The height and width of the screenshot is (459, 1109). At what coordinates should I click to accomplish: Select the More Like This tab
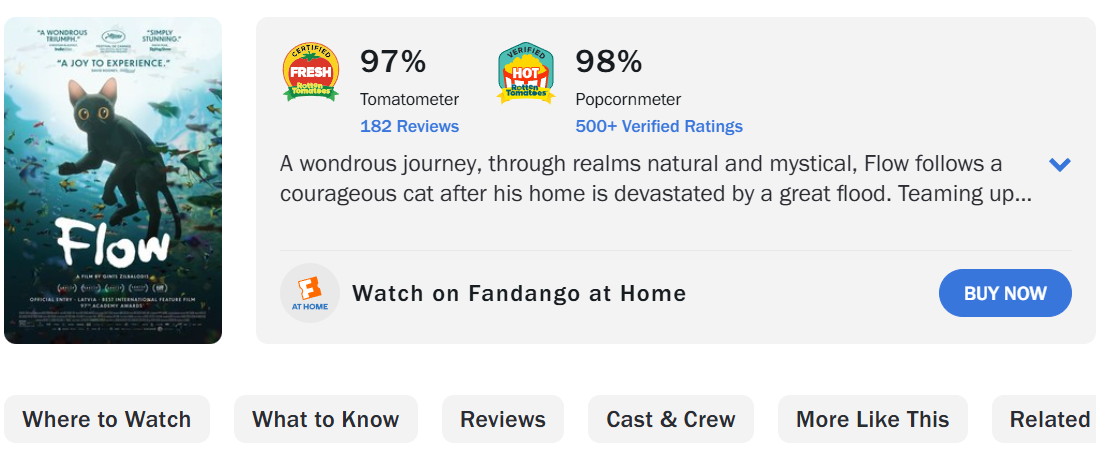(x=873, y=419)
